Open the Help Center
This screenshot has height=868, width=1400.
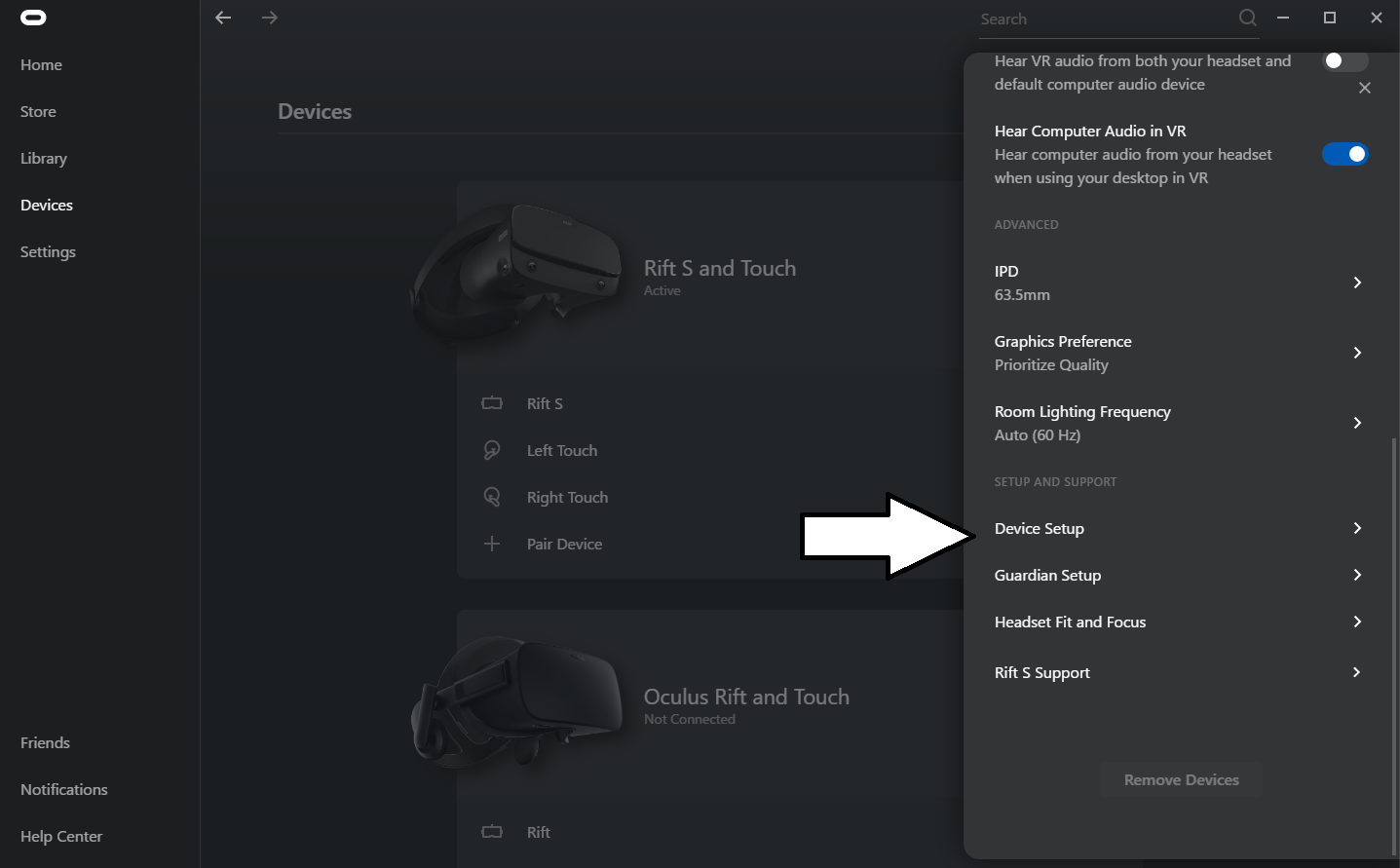(61, 836)
